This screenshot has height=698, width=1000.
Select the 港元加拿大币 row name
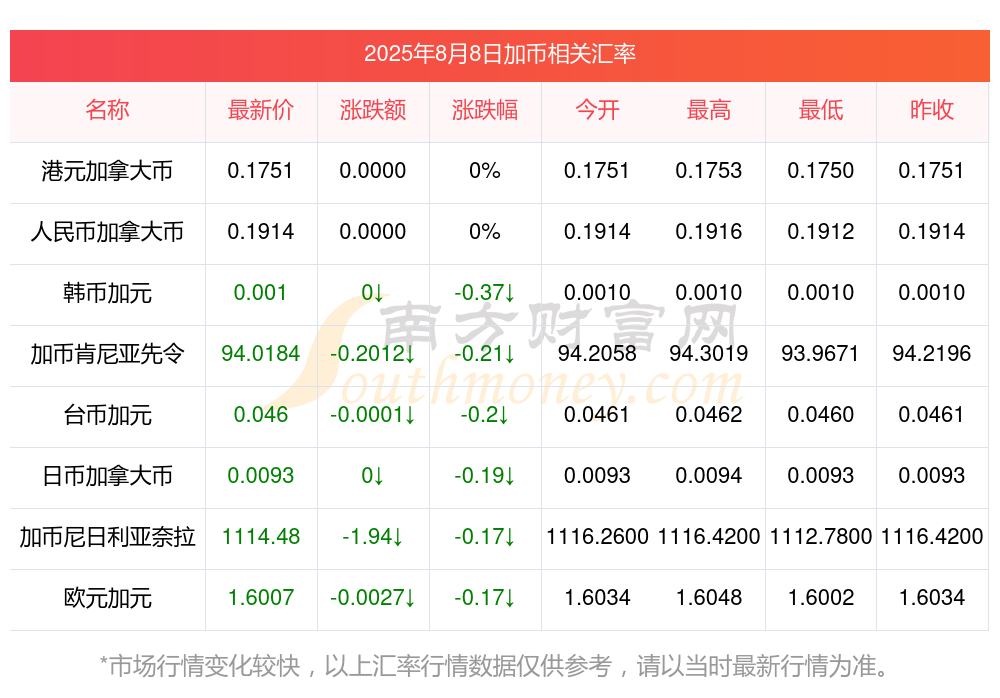point(107,171)
